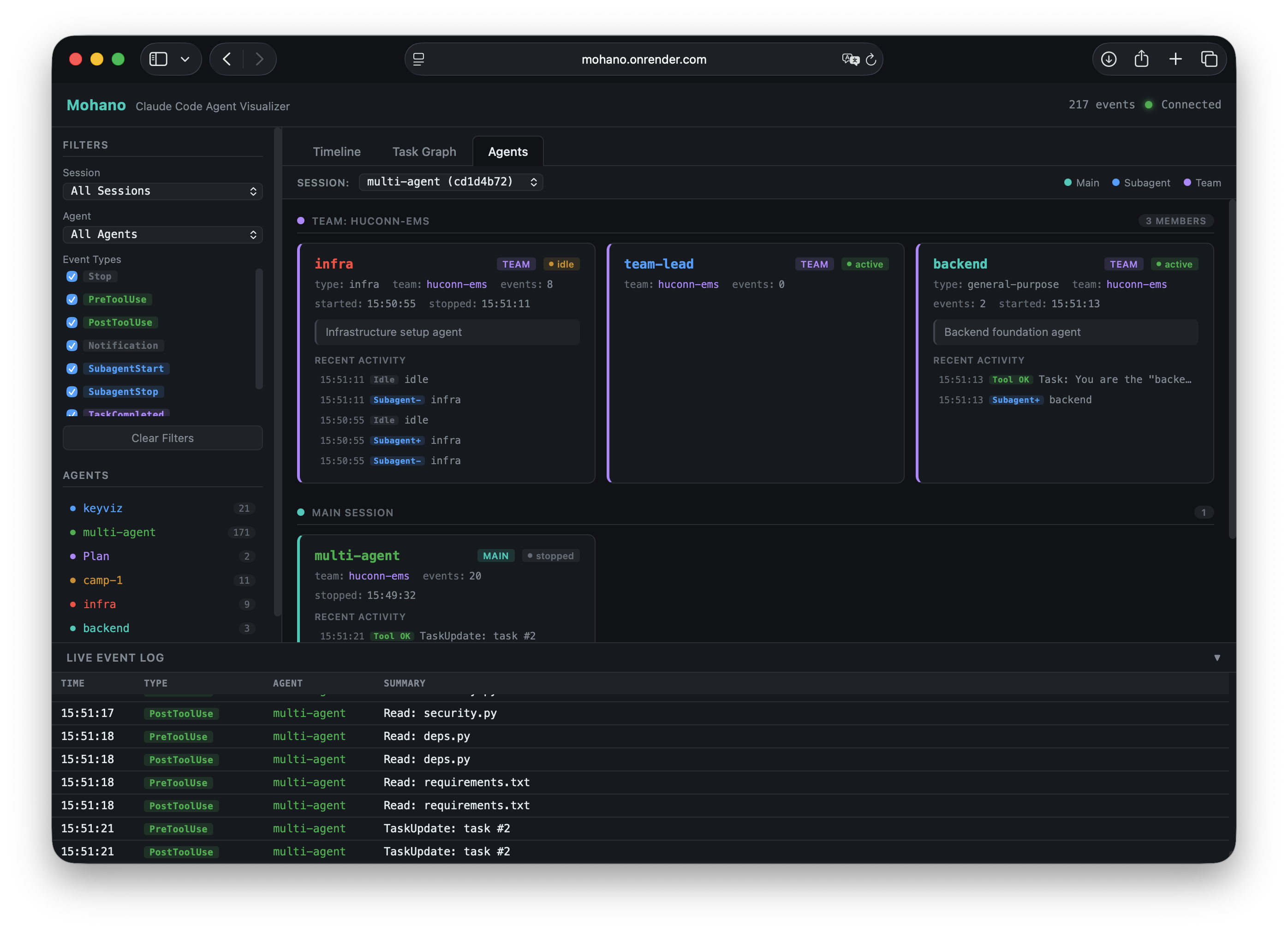Viewport: 1288px width, 932px height.
Task: Click the Clear Filters button
Action: 162,438
